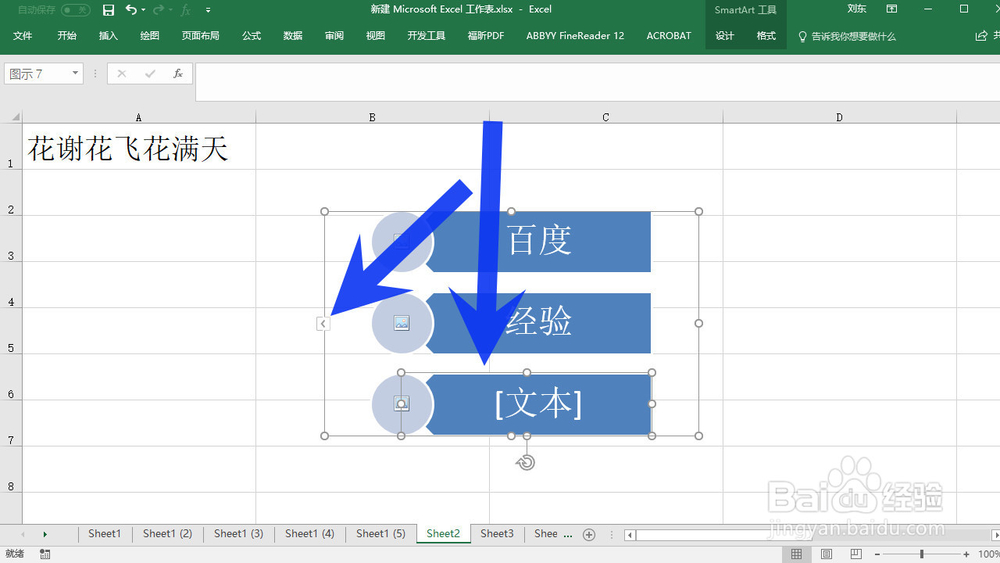Click the zoom slider handle
The width and height of the screenshot is (1000, 563).
coord(922,554)
